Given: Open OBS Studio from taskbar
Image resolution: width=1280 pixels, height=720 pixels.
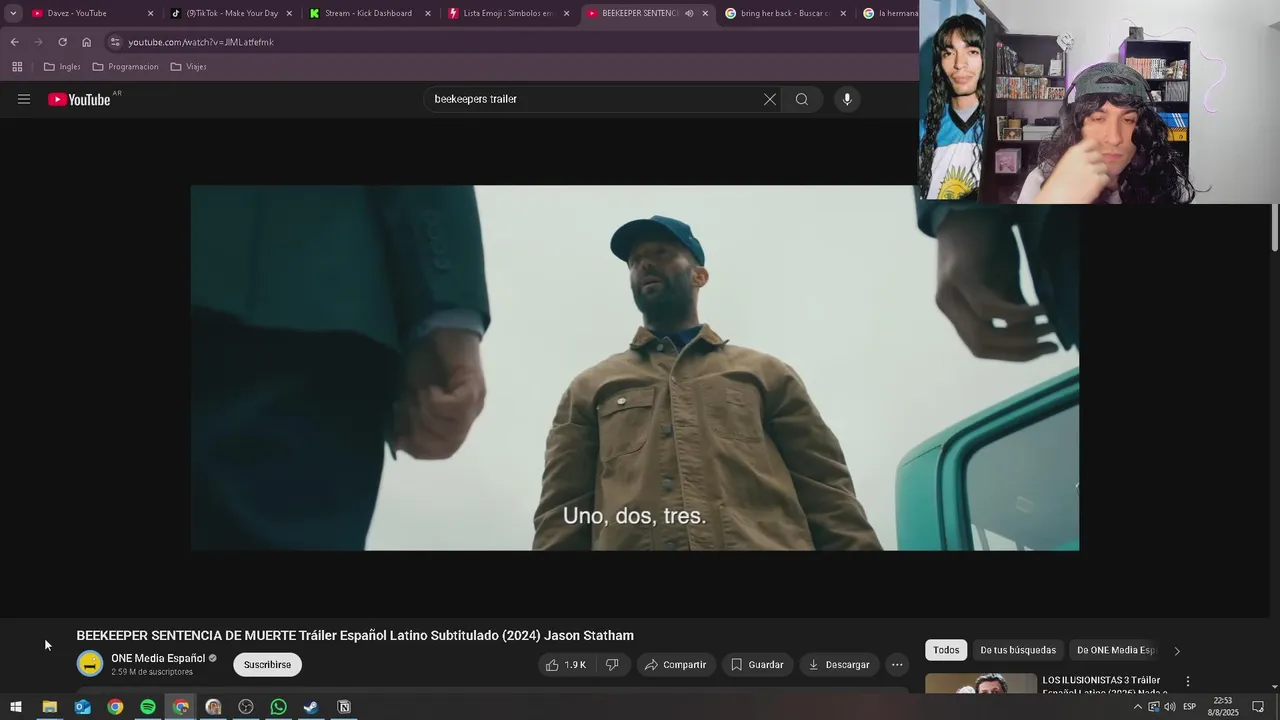Looking at the screenshot, I should click(x=246, y=707).
